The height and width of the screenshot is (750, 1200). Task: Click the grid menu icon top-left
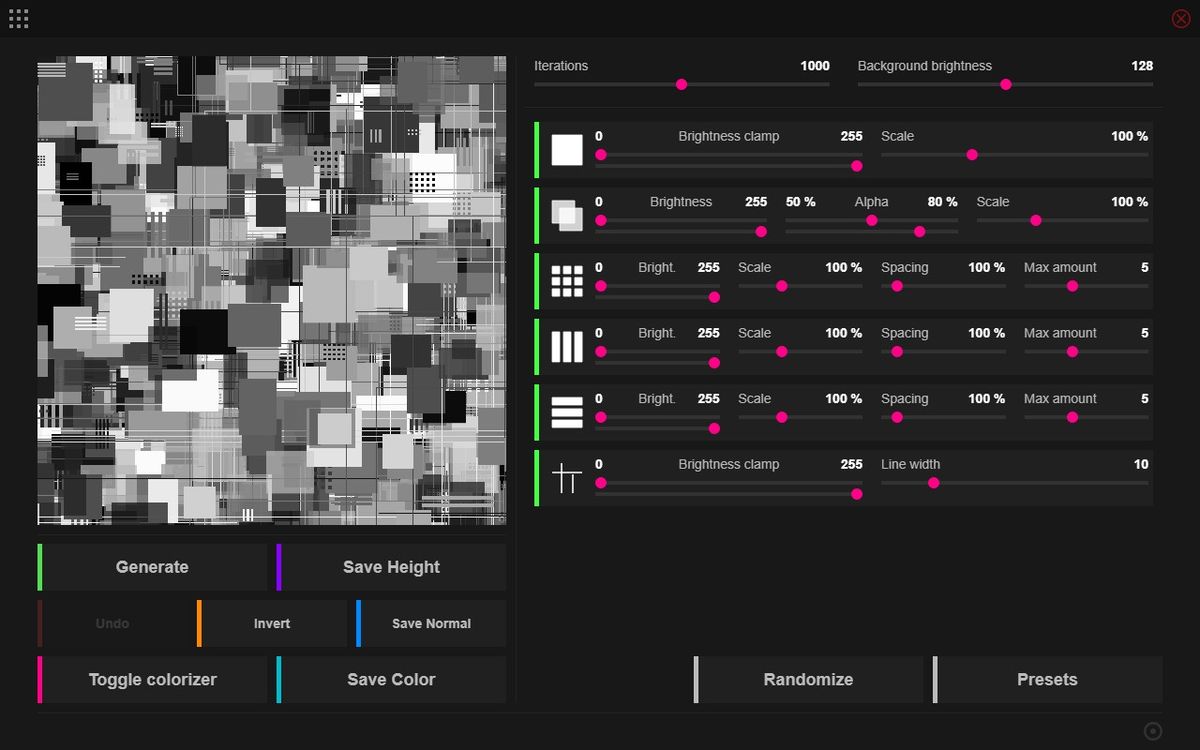click(x=18, y=18)
